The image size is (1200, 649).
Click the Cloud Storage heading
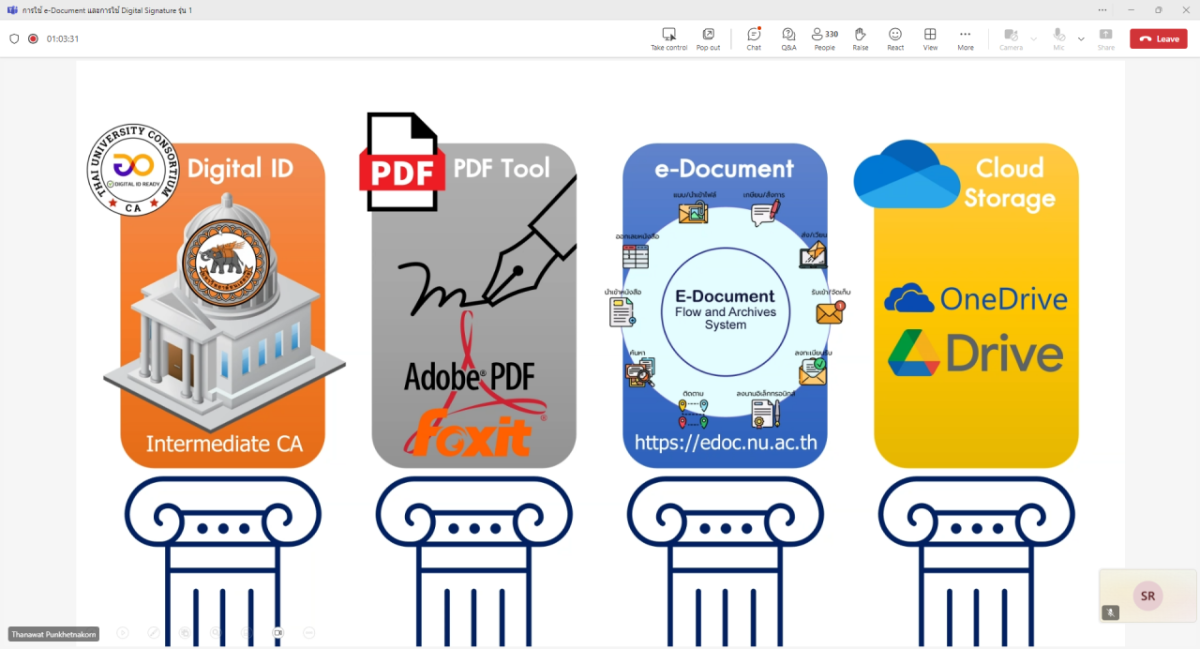1009,182
